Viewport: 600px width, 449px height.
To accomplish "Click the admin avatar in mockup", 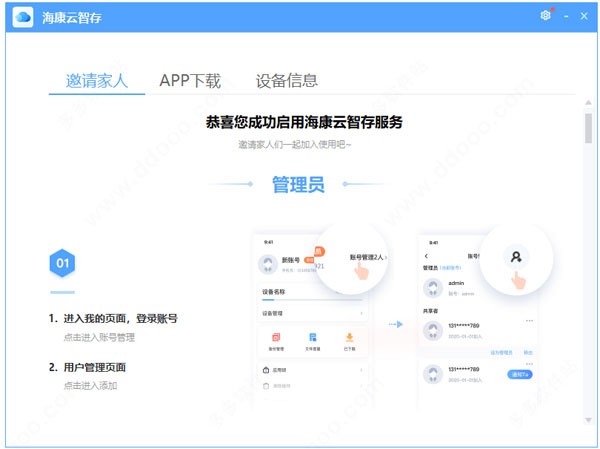I will (433, 287).
